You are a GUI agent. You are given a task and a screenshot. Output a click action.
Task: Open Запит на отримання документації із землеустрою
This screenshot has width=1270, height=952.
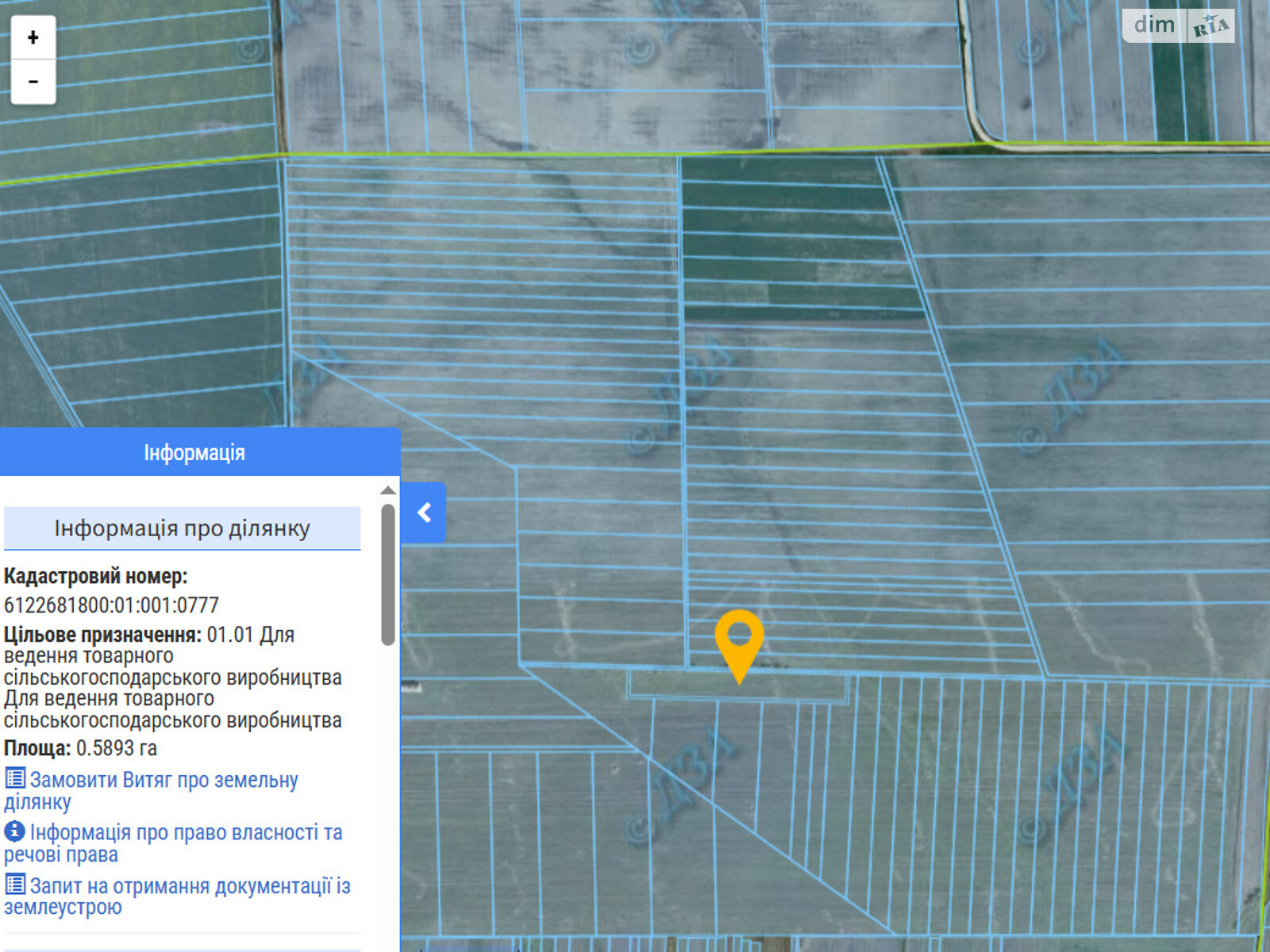point(190,886)
